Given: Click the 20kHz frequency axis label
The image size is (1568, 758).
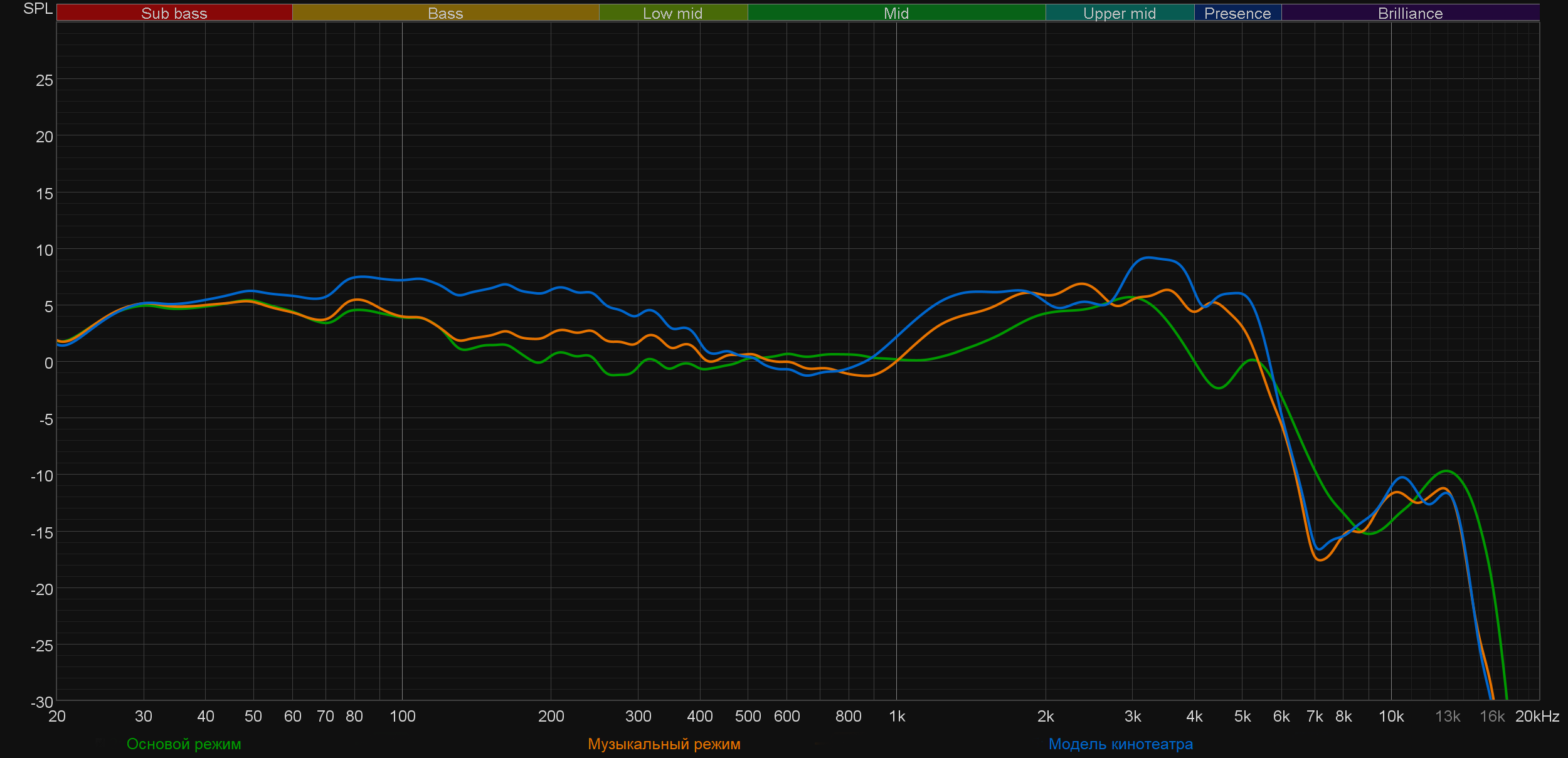Looking at the screenshot, I should [1537, 717].
